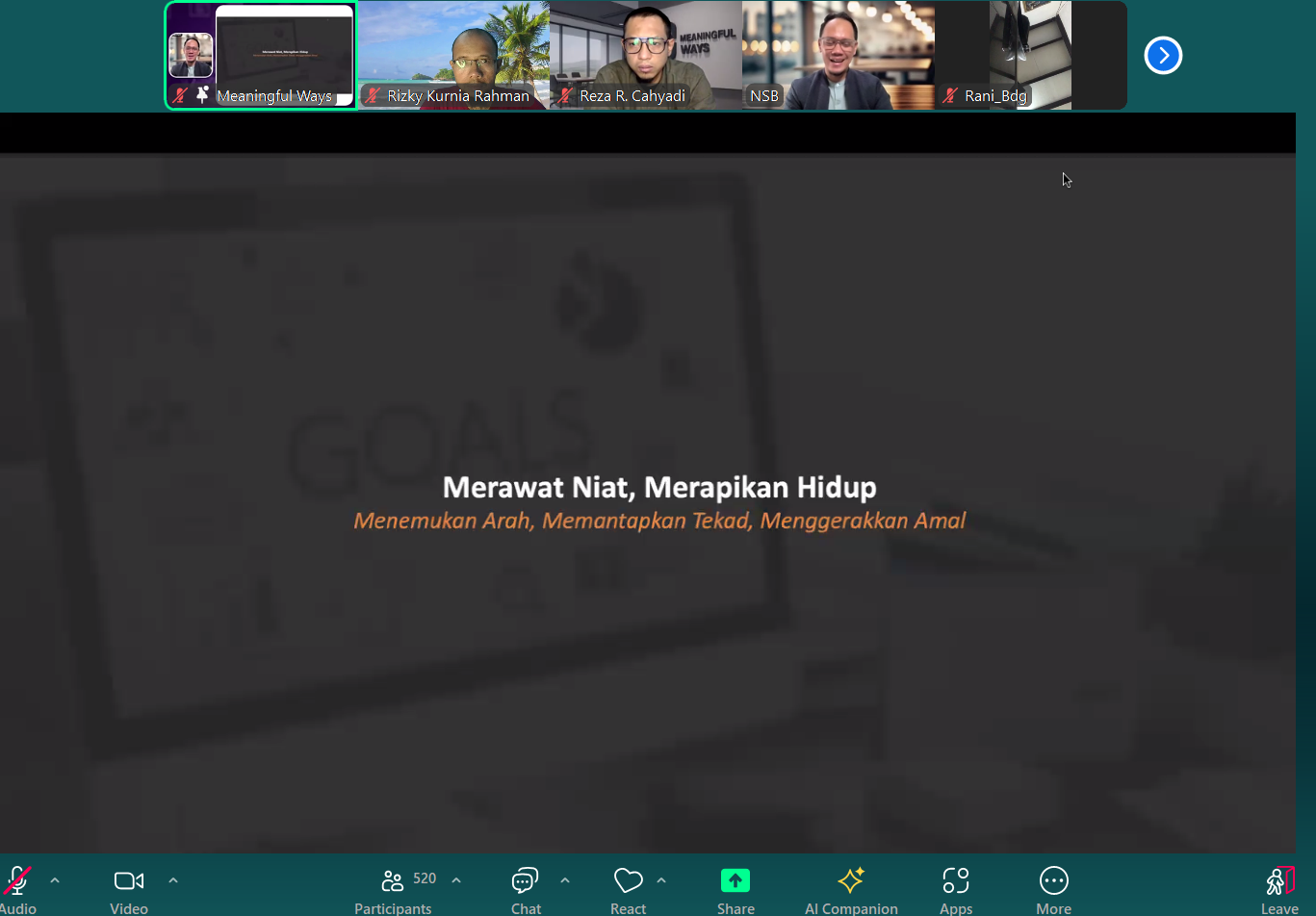Click the Rizky Kurnia Rahman name label
The width and height of the screenshot is (1316, 916).
pyautogui.click(x=458, y=95)
